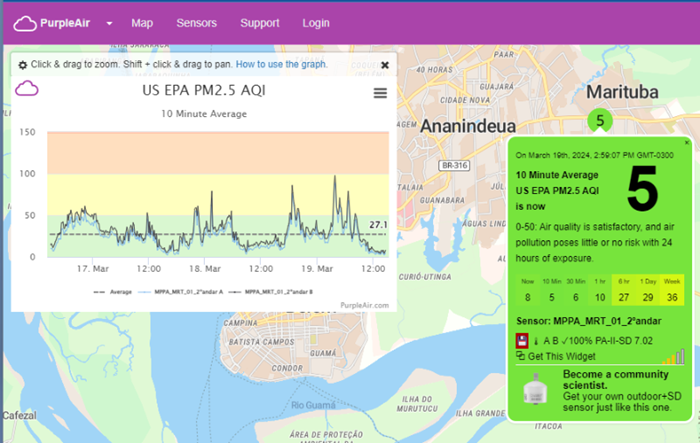The height and width of the screenshot is (443, 700).
Task: Click the widget copy icon
Action: [521, 356]
